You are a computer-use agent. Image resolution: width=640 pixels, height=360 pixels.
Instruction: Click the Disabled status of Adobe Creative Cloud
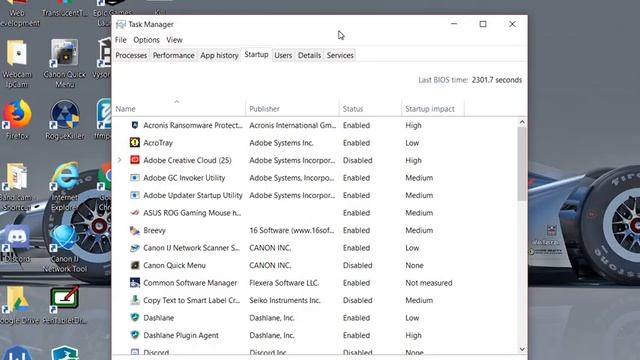(x=358, y=160)
